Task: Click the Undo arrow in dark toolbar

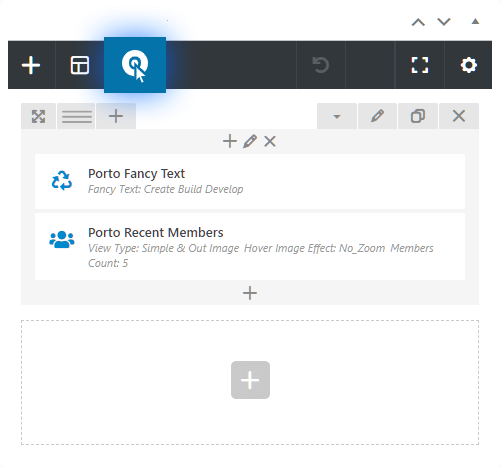Action: point(321,65)
